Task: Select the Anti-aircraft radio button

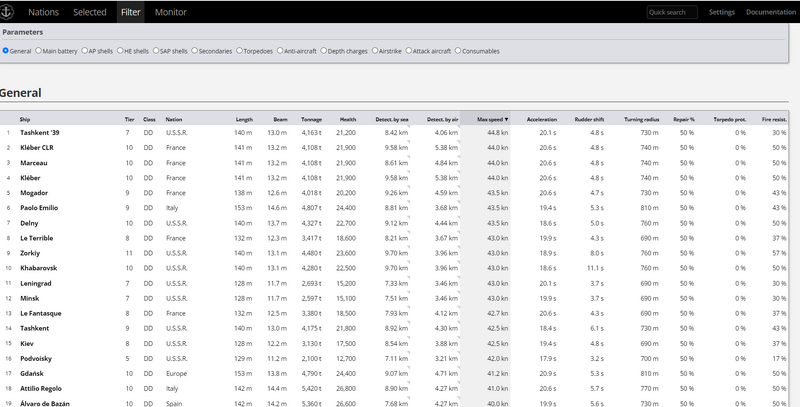Action: [x=280, y=50]
